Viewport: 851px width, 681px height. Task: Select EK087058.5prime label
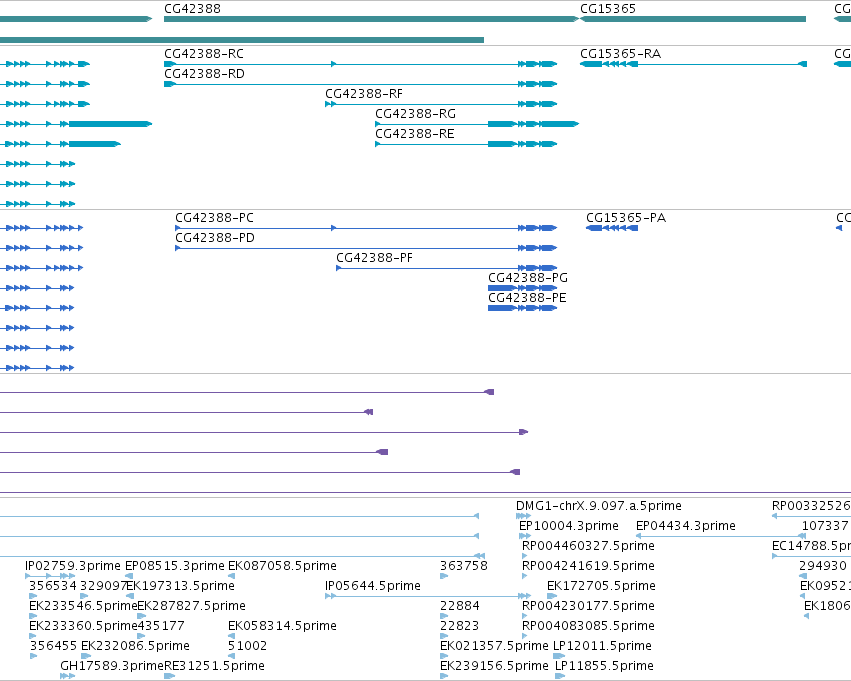[282, 566]
